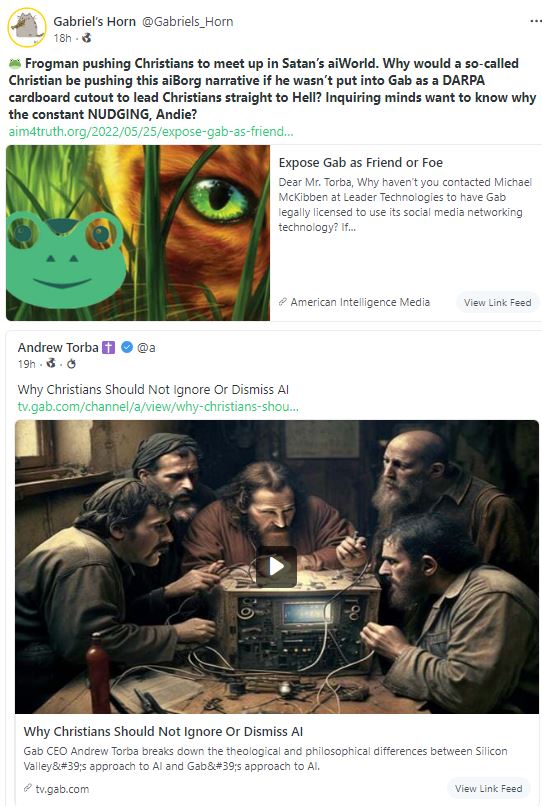Open the three-dot post options menu

click(535, 22)
